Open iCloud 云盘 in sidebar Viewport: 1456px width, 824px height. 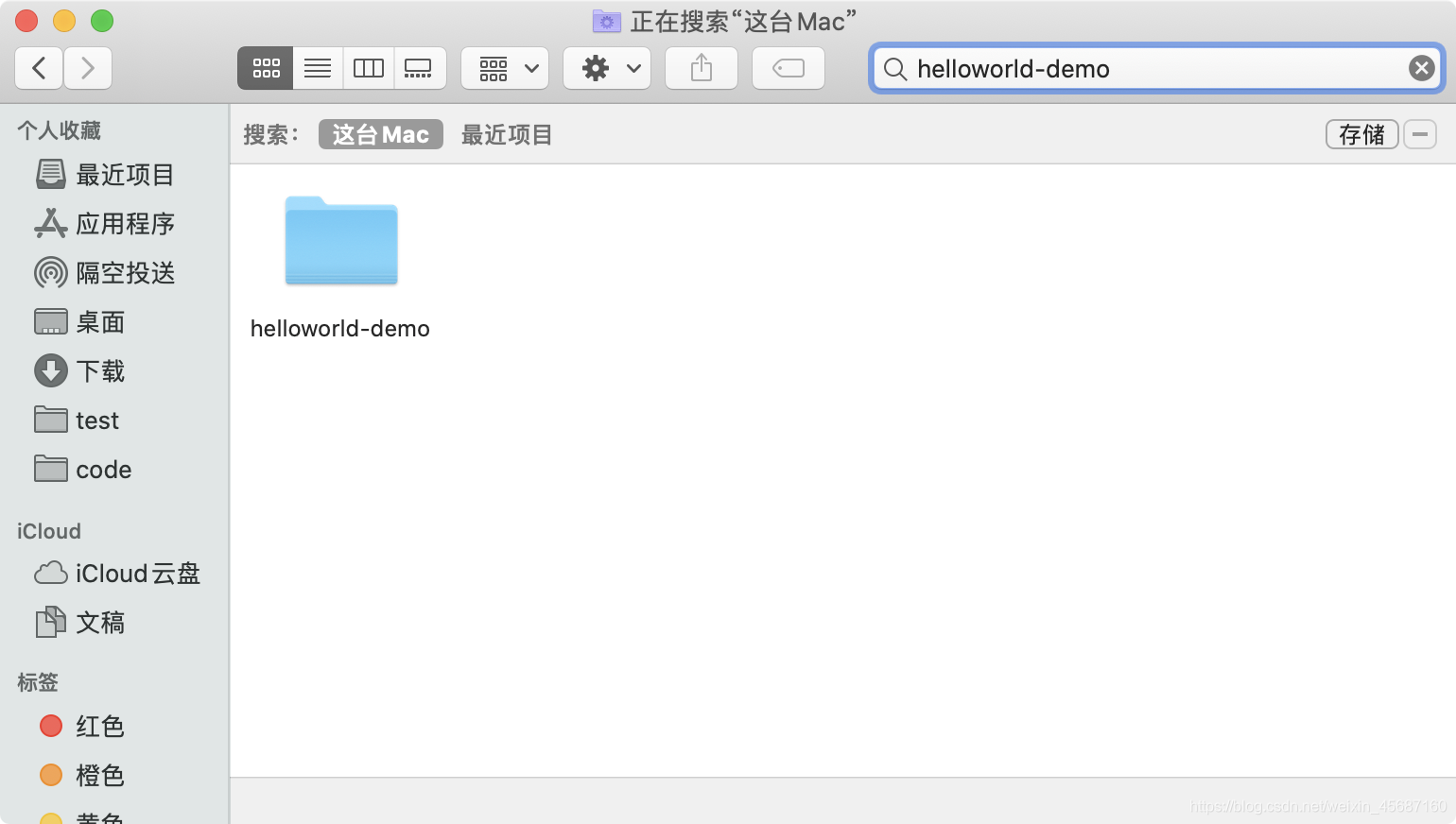(x=117, y=574)
